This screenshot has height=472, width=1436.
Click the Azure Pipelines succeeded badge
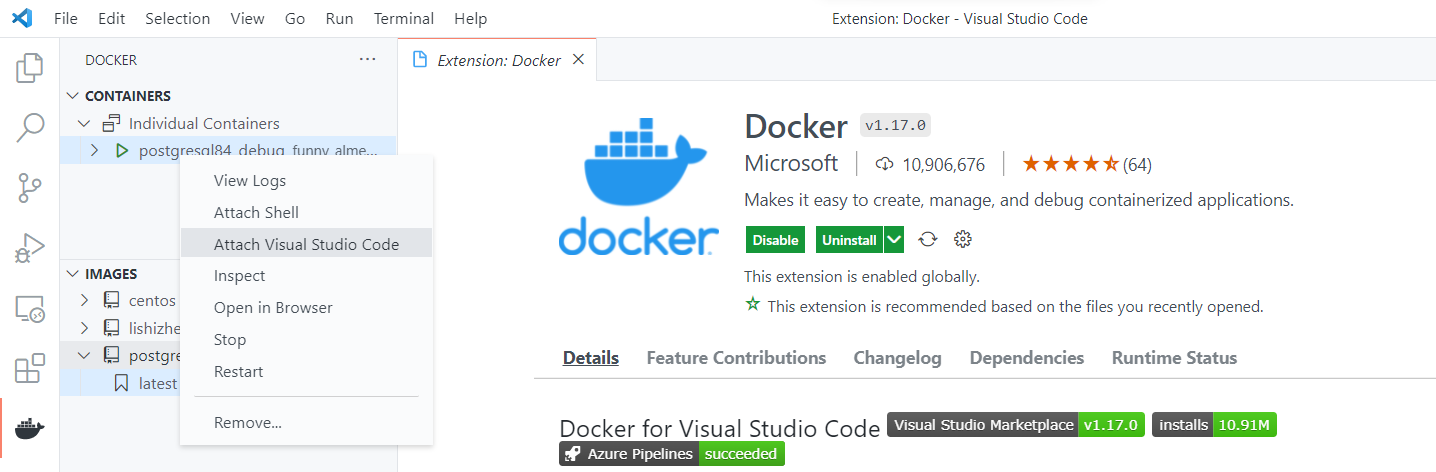point(672,454)
